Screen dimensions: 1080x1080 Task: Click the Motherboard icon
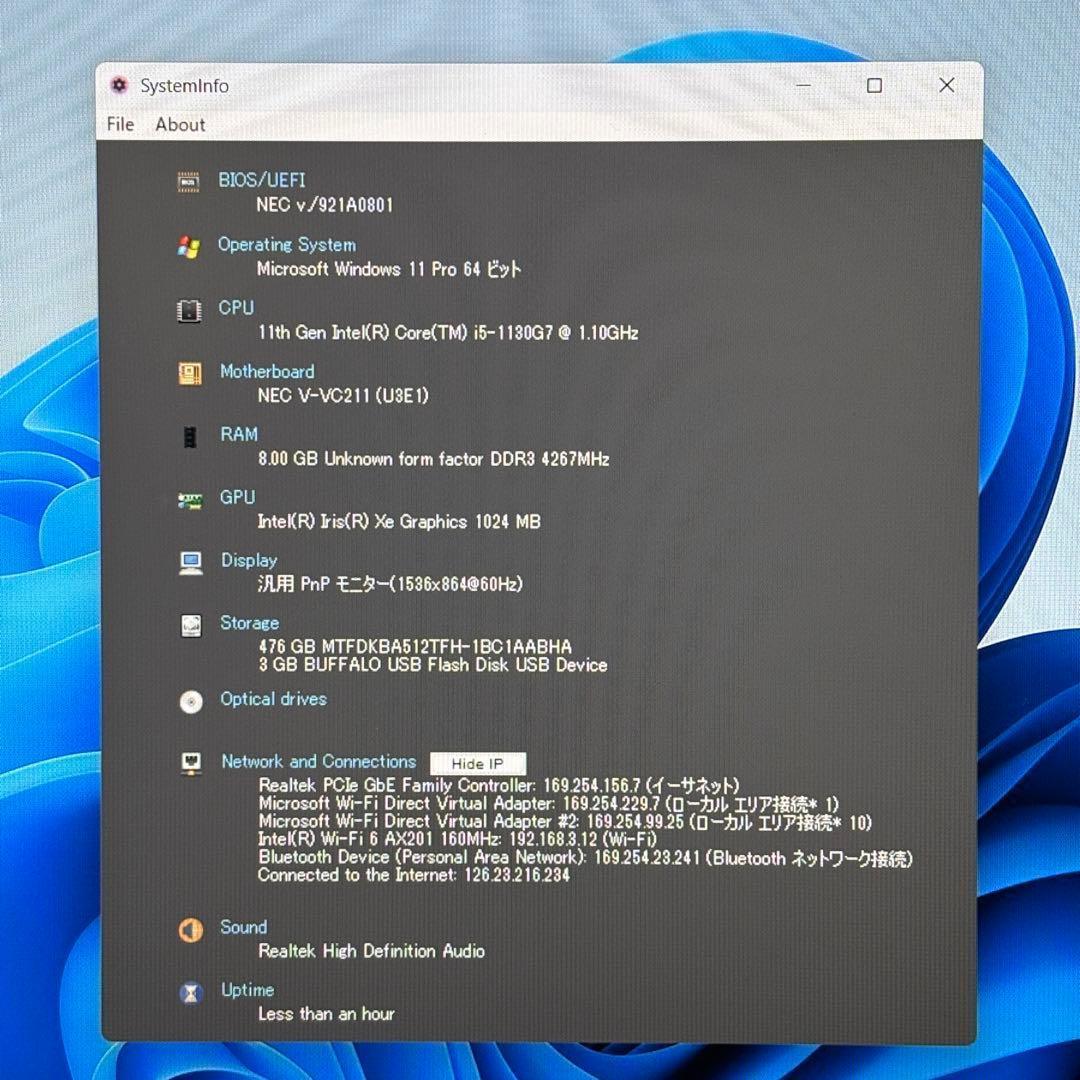point(190,372)
